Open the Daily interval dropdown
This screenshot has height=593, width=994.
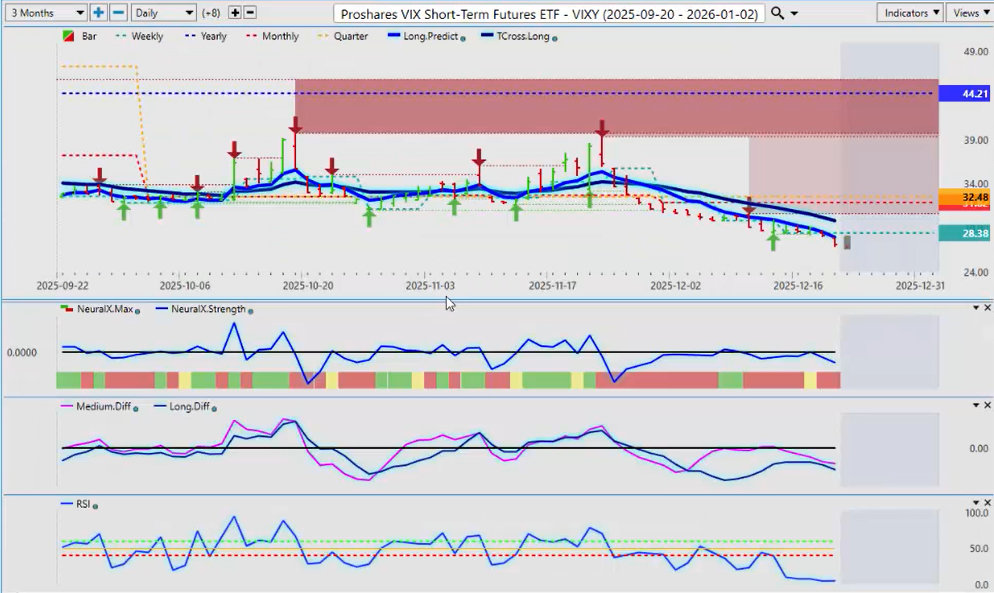coord(163,13)
